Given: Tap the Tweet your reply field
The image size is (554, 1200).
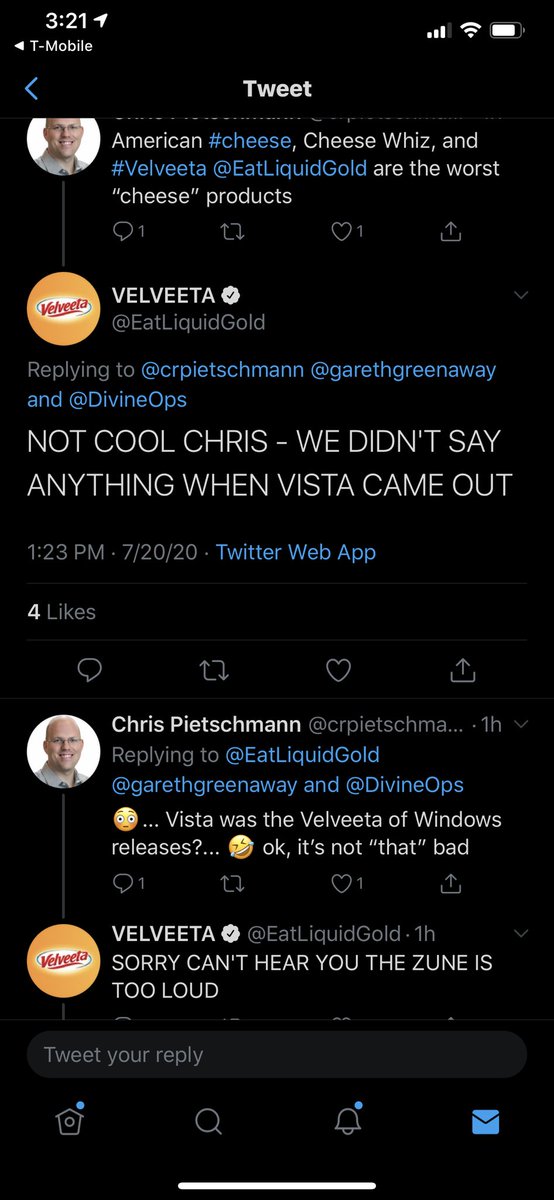Looking at the screenshot, I should click(277, 1054).
